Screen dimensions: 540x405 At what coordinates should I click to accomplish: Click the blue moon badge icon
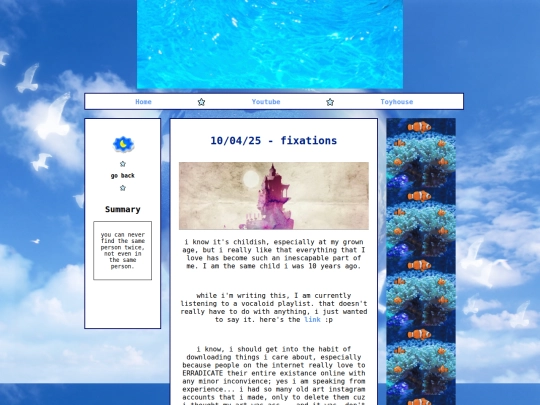coord(123,144)
